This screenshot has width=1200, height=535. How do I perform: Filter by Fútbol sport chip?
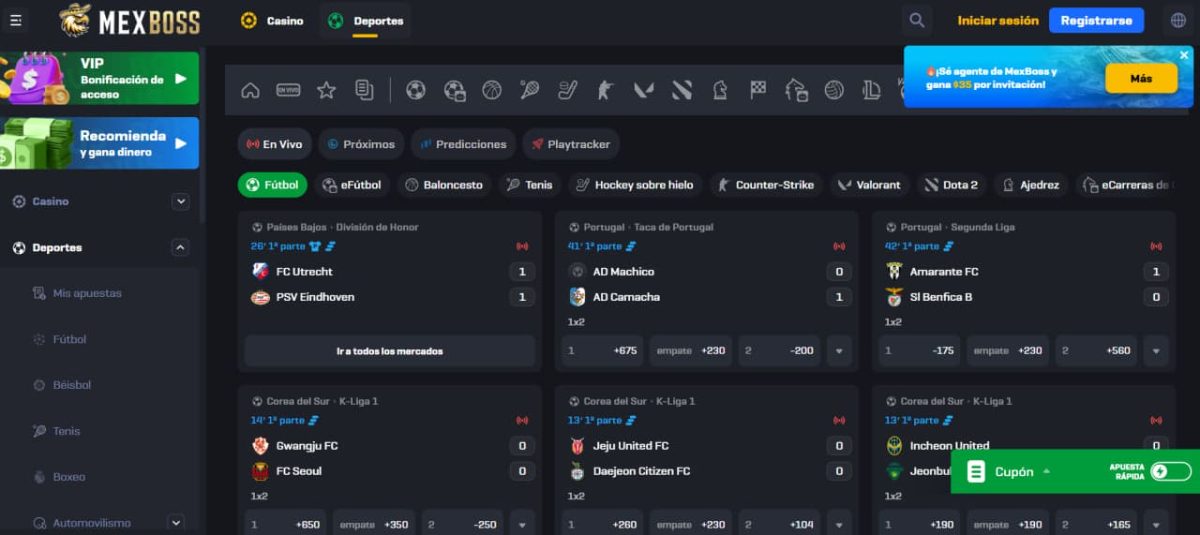[273, 185]
